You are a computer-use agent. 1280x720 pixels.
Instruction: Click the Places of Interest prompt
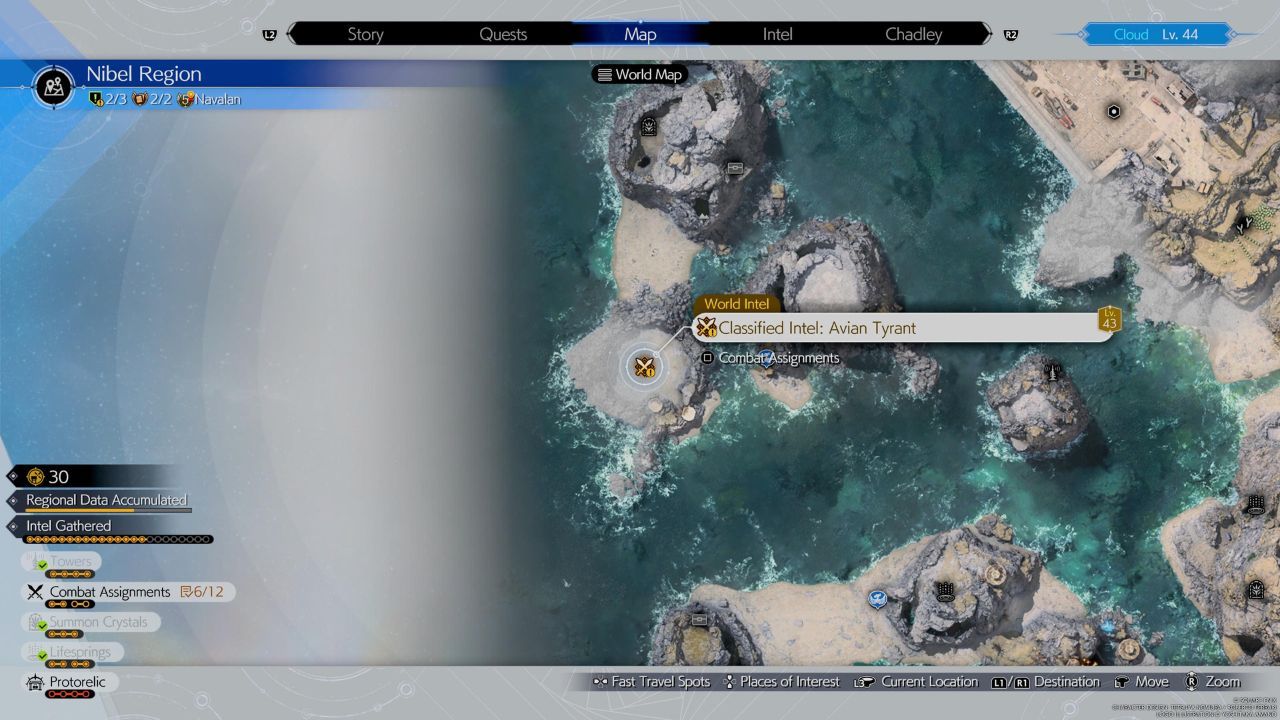[782, 682]
